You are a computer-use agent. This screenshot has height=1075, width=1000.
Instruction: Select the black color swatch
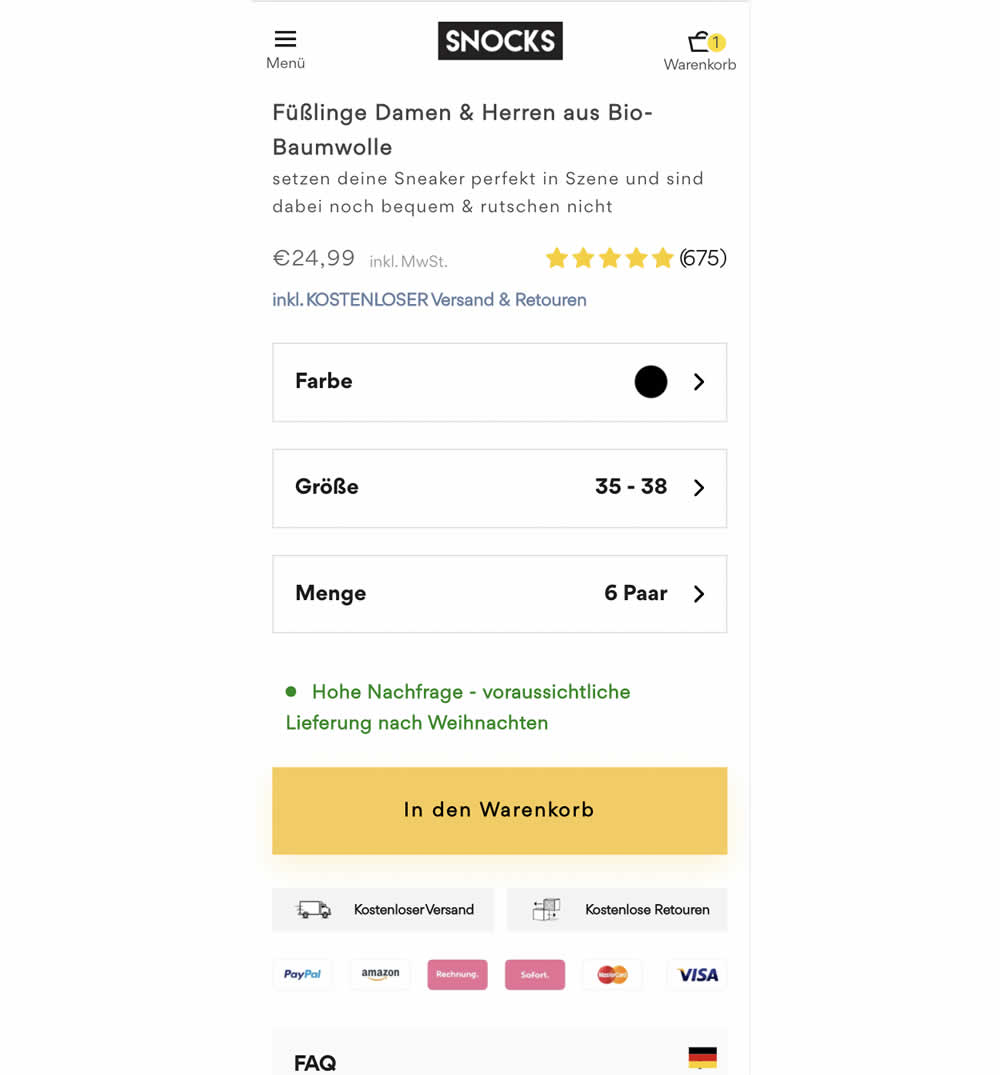click(650, 382)
